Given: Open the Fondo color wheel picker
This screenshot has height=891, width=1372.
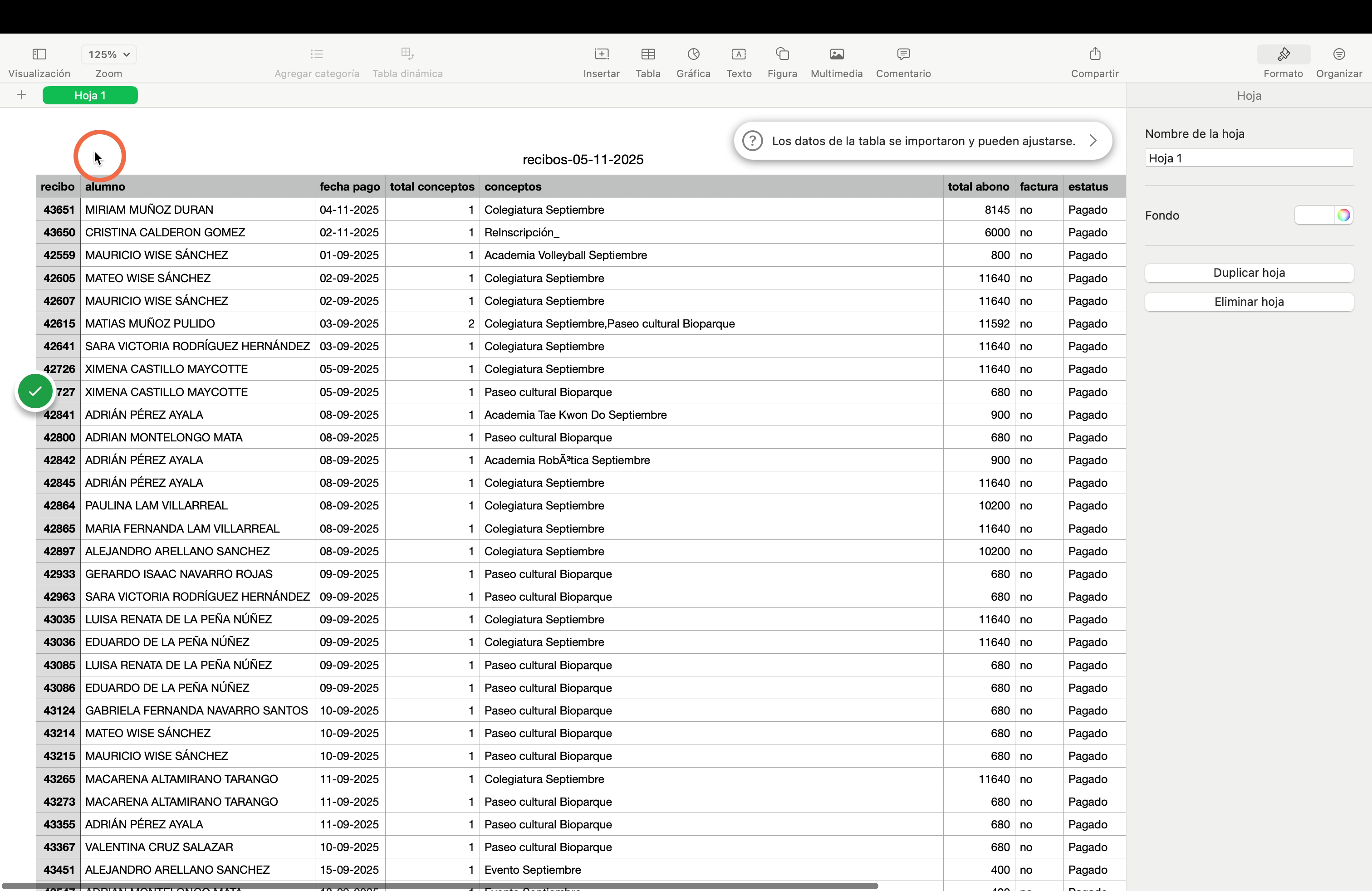Looking at the screenshot, I should tap(1344, 215).
